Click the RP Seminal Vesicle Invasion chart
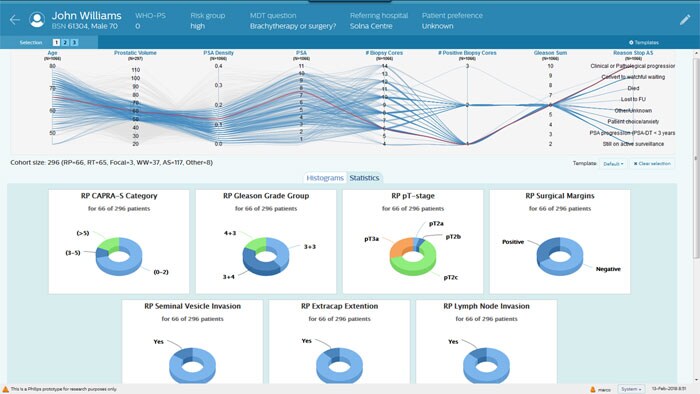This screenshot has width=700, height=394. point(192,366)
